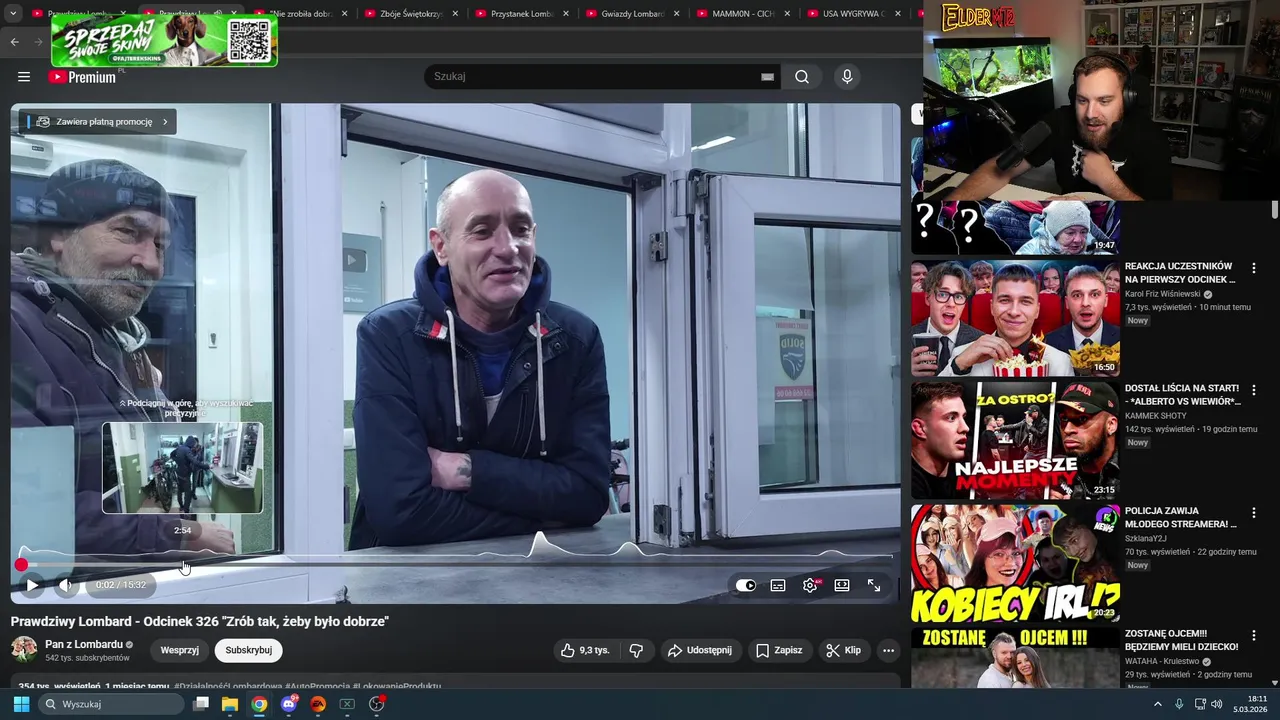Open the tab search dropdown arrow
Image resolution: width=1280 pixels, height=720 pixels.
[x=13, y=14]
